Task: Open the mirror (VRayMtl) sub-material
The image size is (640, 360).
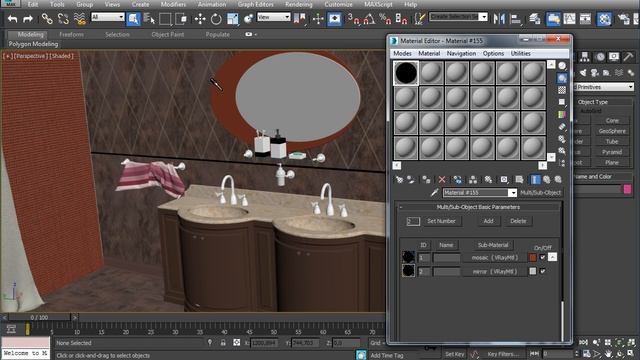Action: (494, 271)
